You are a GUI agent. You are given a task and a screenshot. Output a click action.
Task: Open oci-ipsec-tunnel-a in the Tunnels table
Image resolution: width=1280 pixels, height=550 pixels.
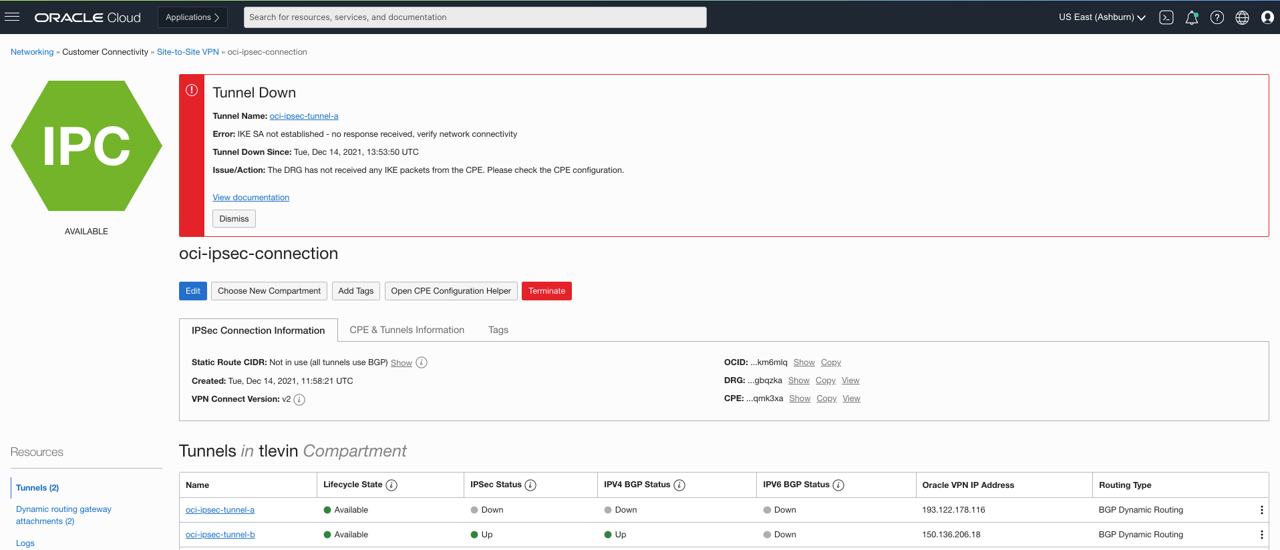tap(220, 510)
